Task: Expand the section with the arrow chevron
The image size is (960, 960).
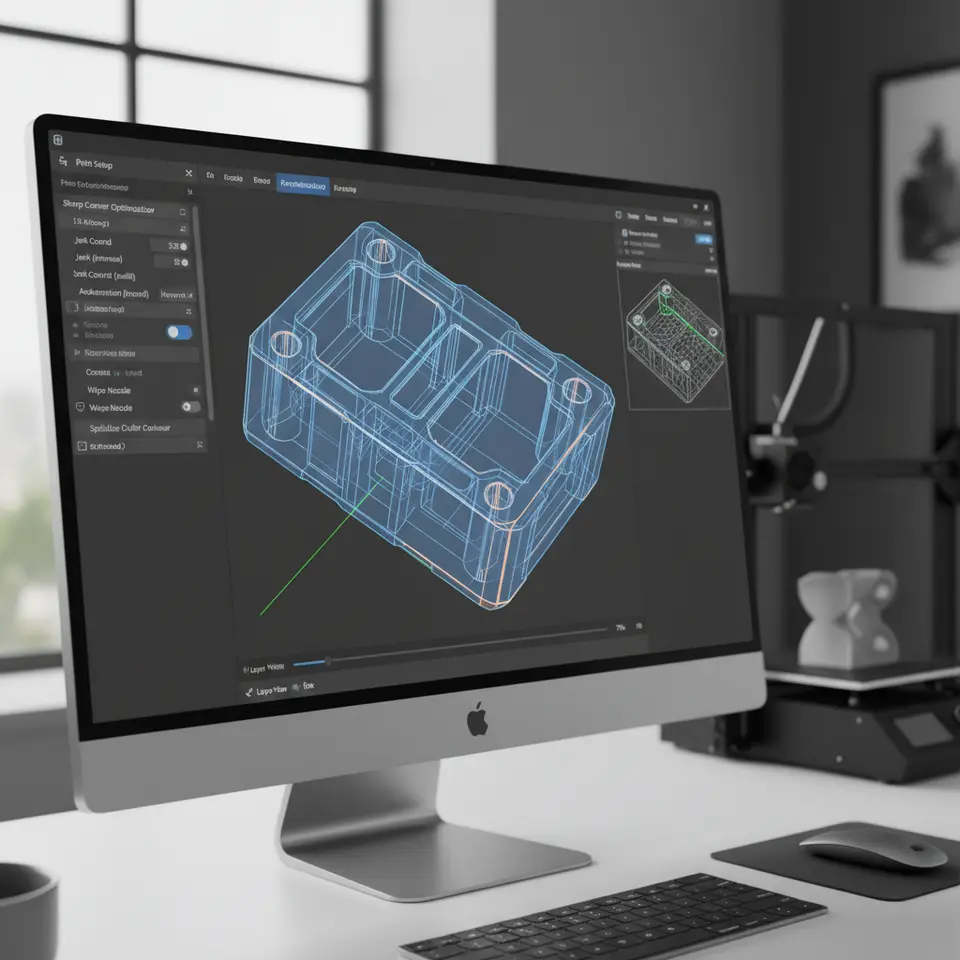Action: pos(77,352)
